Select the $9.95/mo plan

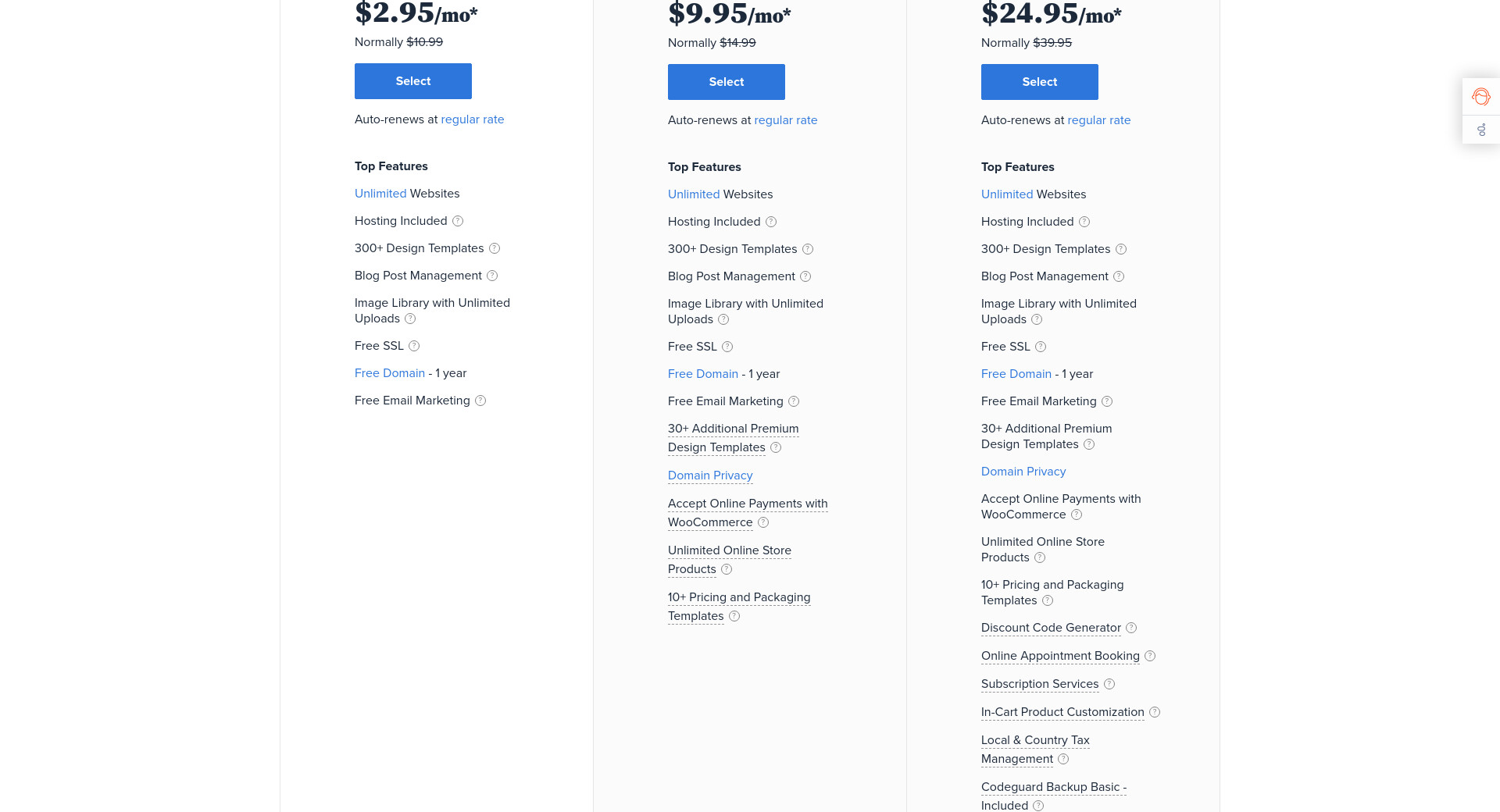pos(726,82)
